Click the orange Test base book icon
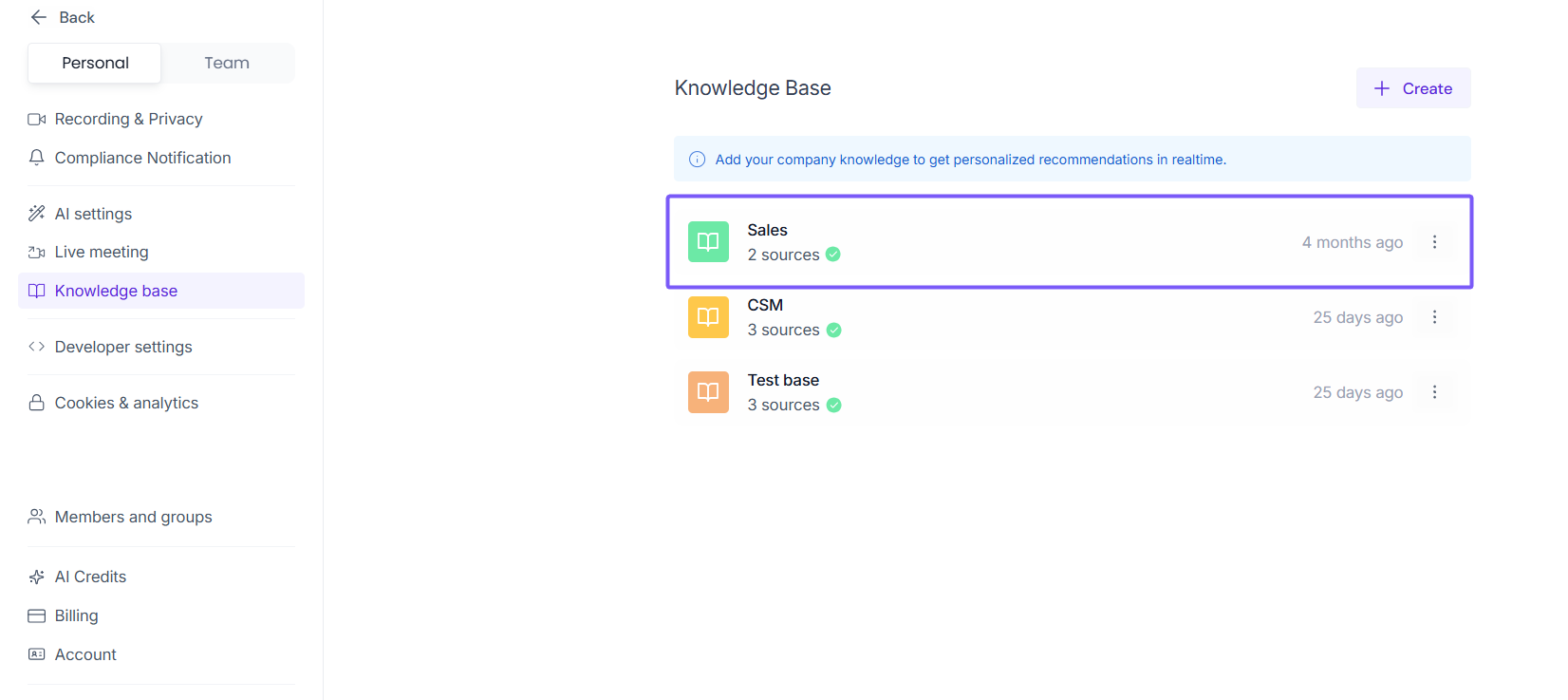 pos(708,392)
